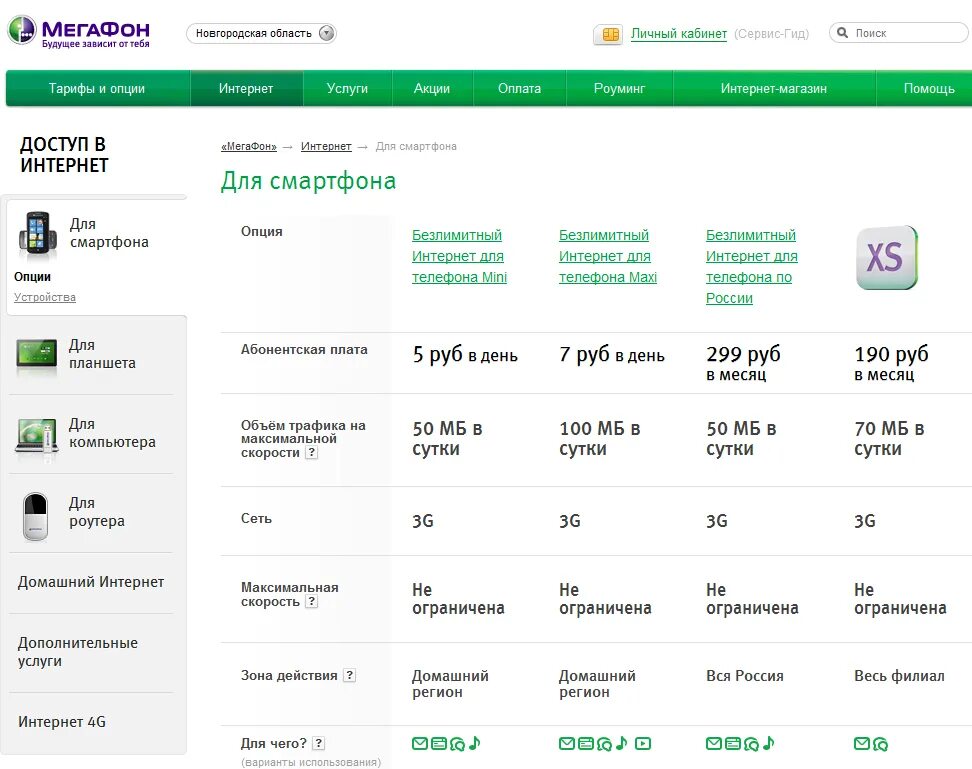
Task: Click chat icon in Mini column
Action: [457, 744]
